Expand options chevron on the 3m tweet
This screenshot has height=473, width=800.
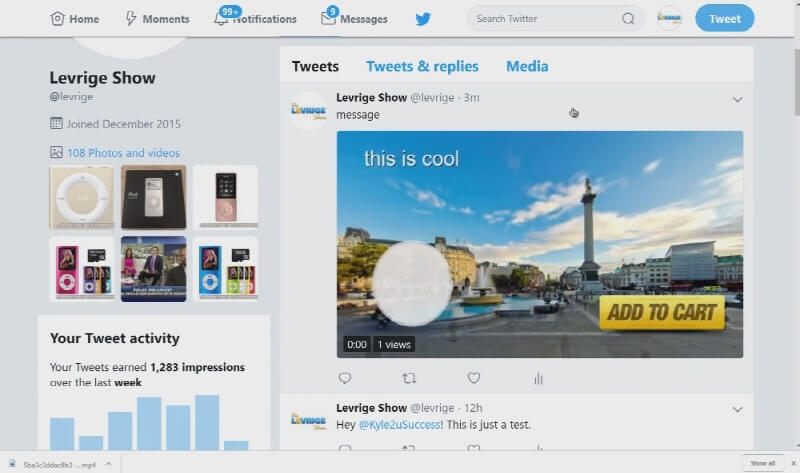[737, 99]
